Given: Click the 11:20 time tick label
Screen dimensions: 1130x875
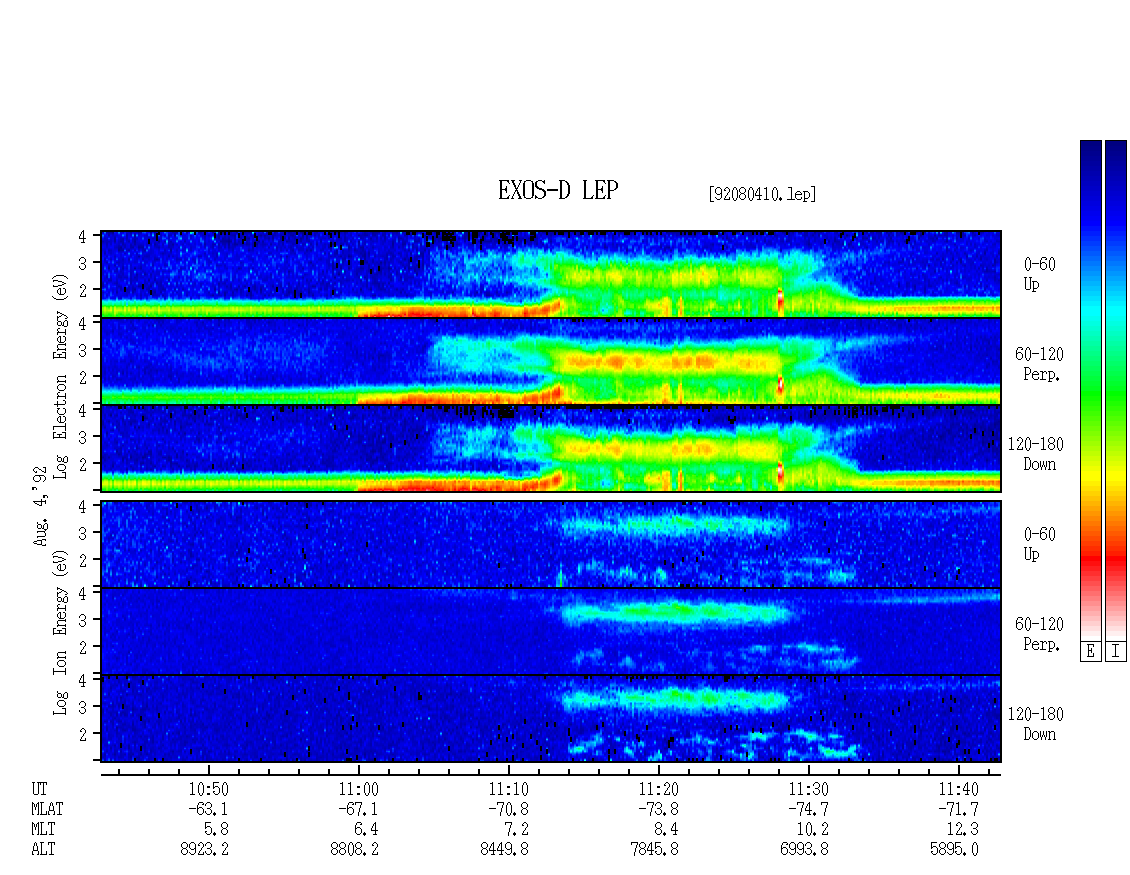Looking at the screenshot, I should tap(658, 789).
